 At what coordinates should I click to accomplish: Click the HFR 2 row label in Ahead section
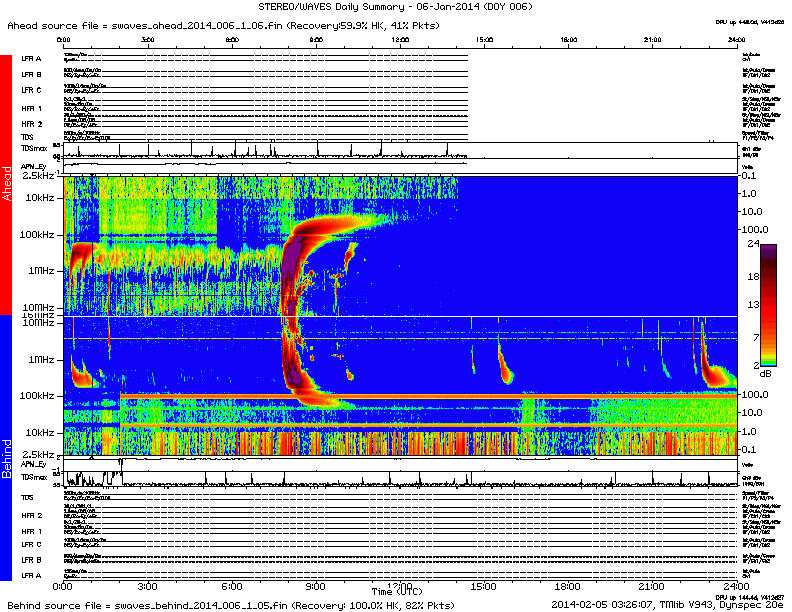click(31, 124)
